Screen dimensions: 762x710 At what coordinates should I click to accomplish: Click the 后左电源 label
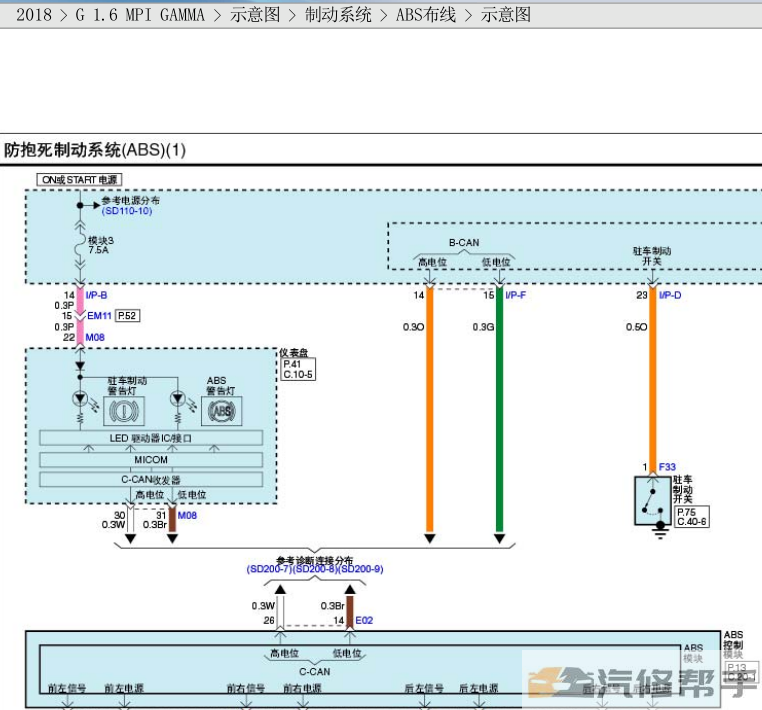click(x=479, y=688)
